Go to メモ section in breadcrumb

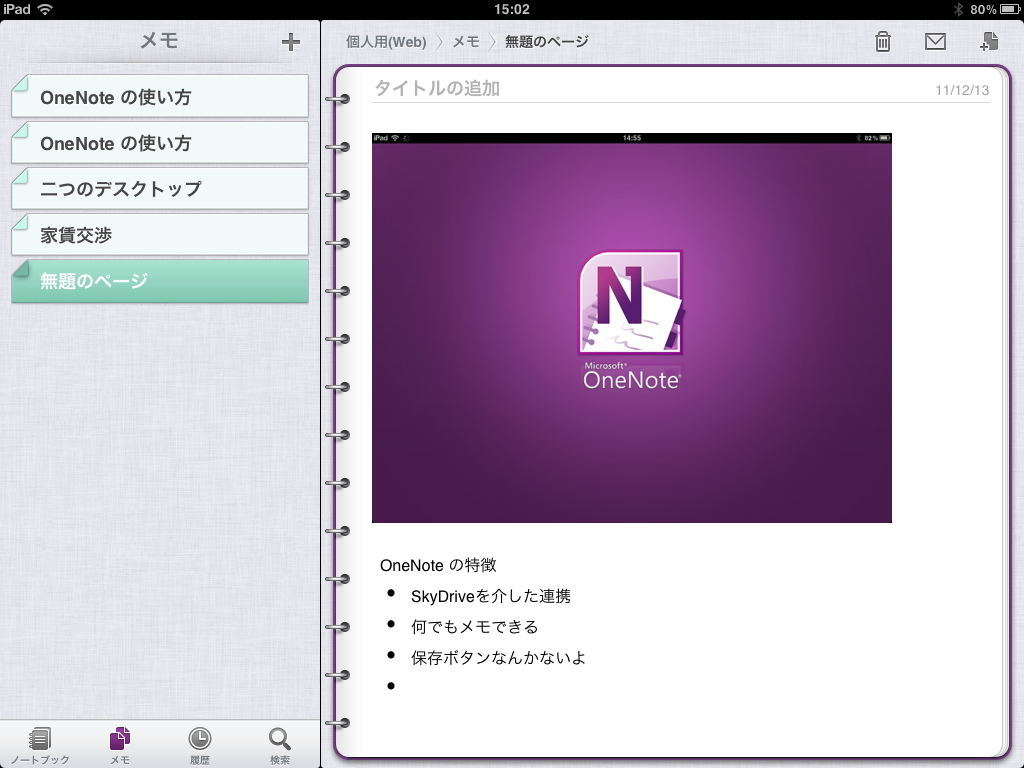pyautogui.click(x=466, y=42)
